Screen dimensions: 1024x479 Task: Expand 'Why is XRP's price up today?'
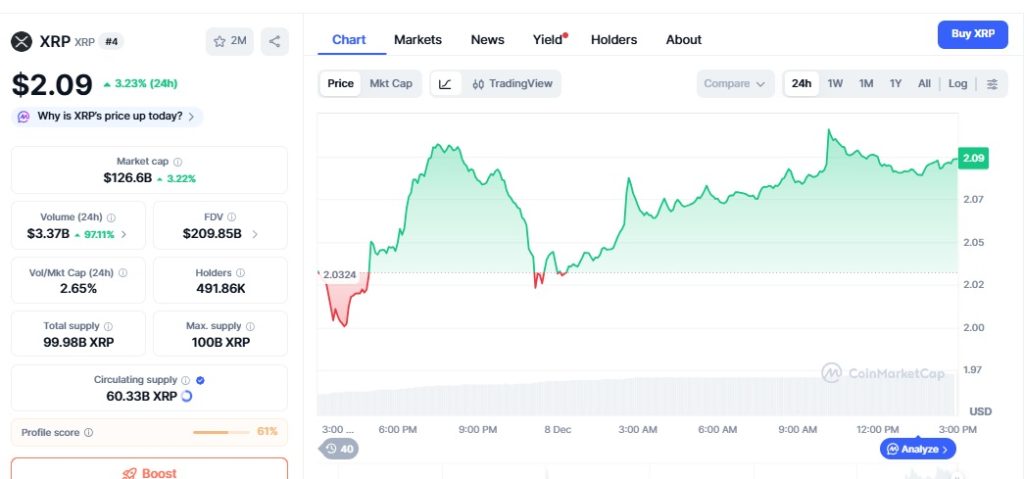[107, 117]
